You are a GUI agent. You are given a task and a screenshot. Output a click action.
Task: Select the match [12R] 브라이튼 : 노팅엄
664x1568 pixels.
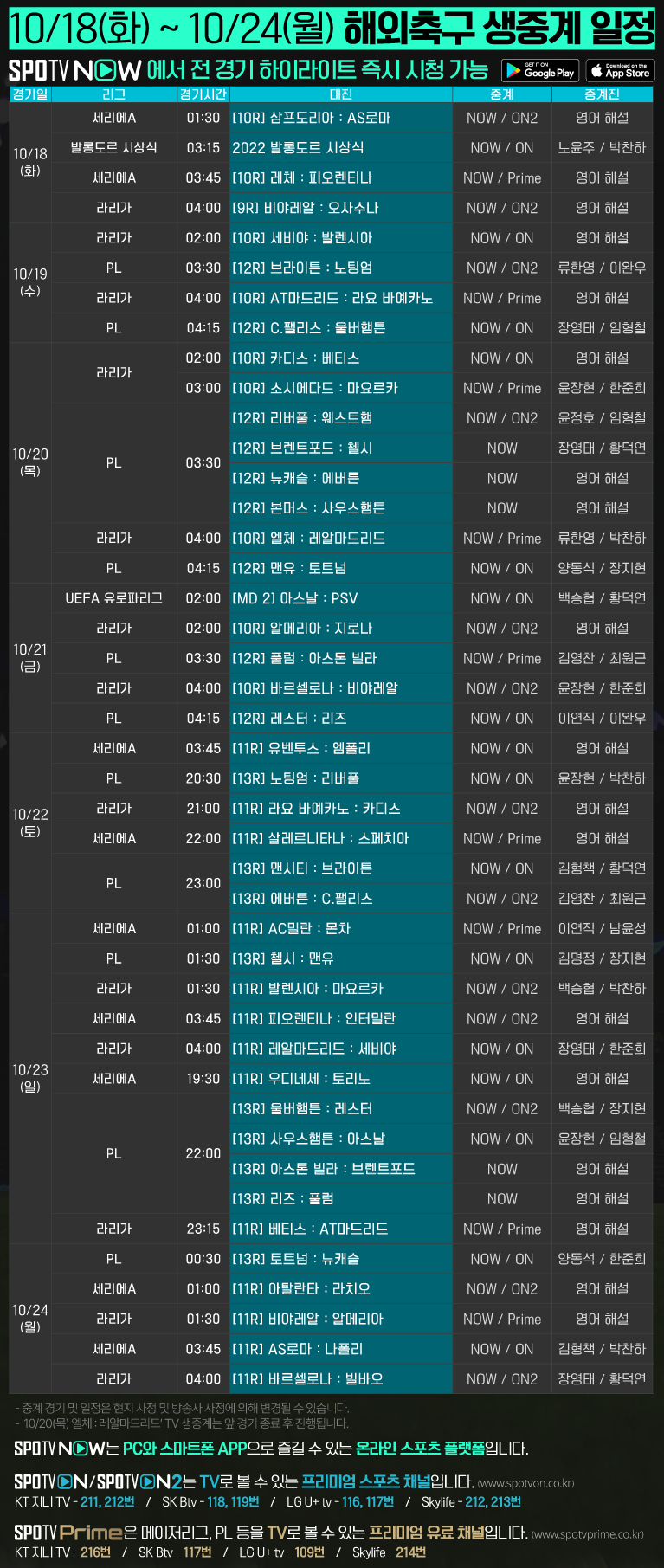(x=341, y=268)
